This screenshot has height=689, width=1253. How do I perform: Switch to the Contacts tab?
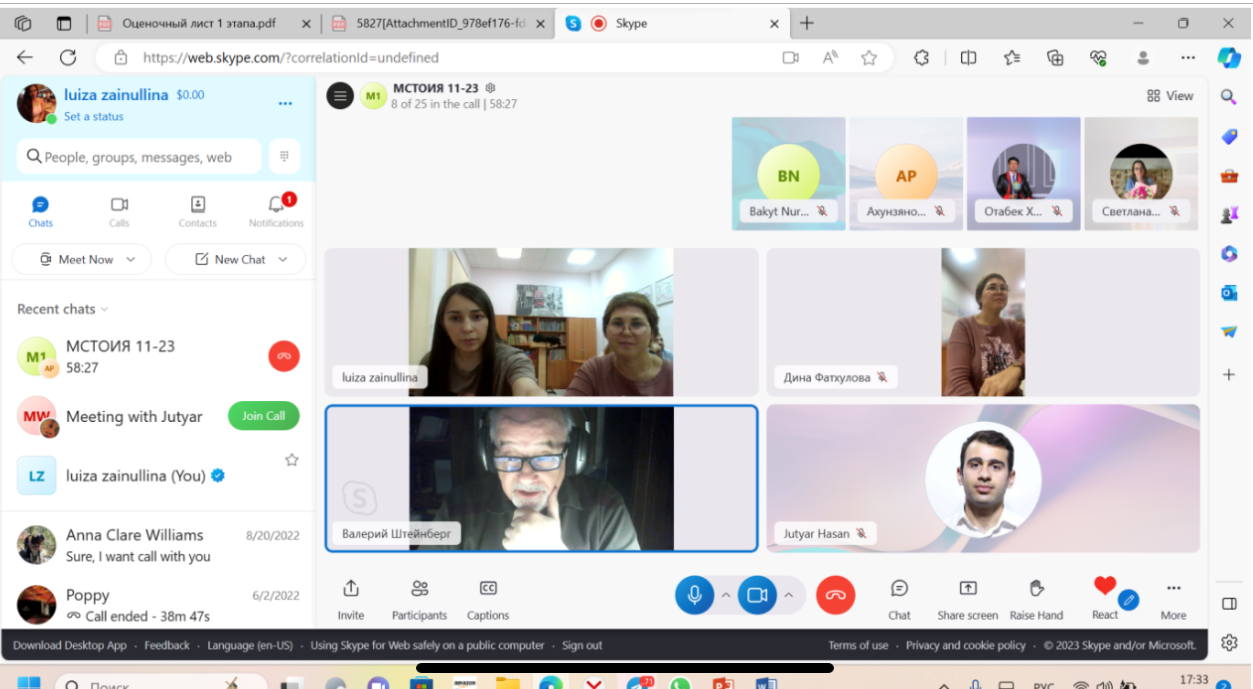point(197,211)
